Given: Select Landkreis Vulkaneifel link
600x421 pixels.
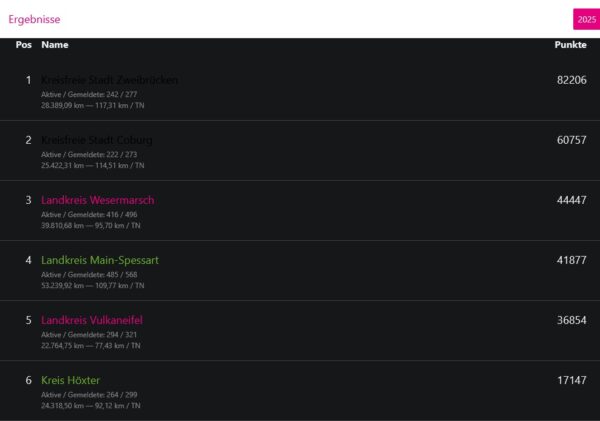Looking at the screenshot, I should tap(98, 320).
